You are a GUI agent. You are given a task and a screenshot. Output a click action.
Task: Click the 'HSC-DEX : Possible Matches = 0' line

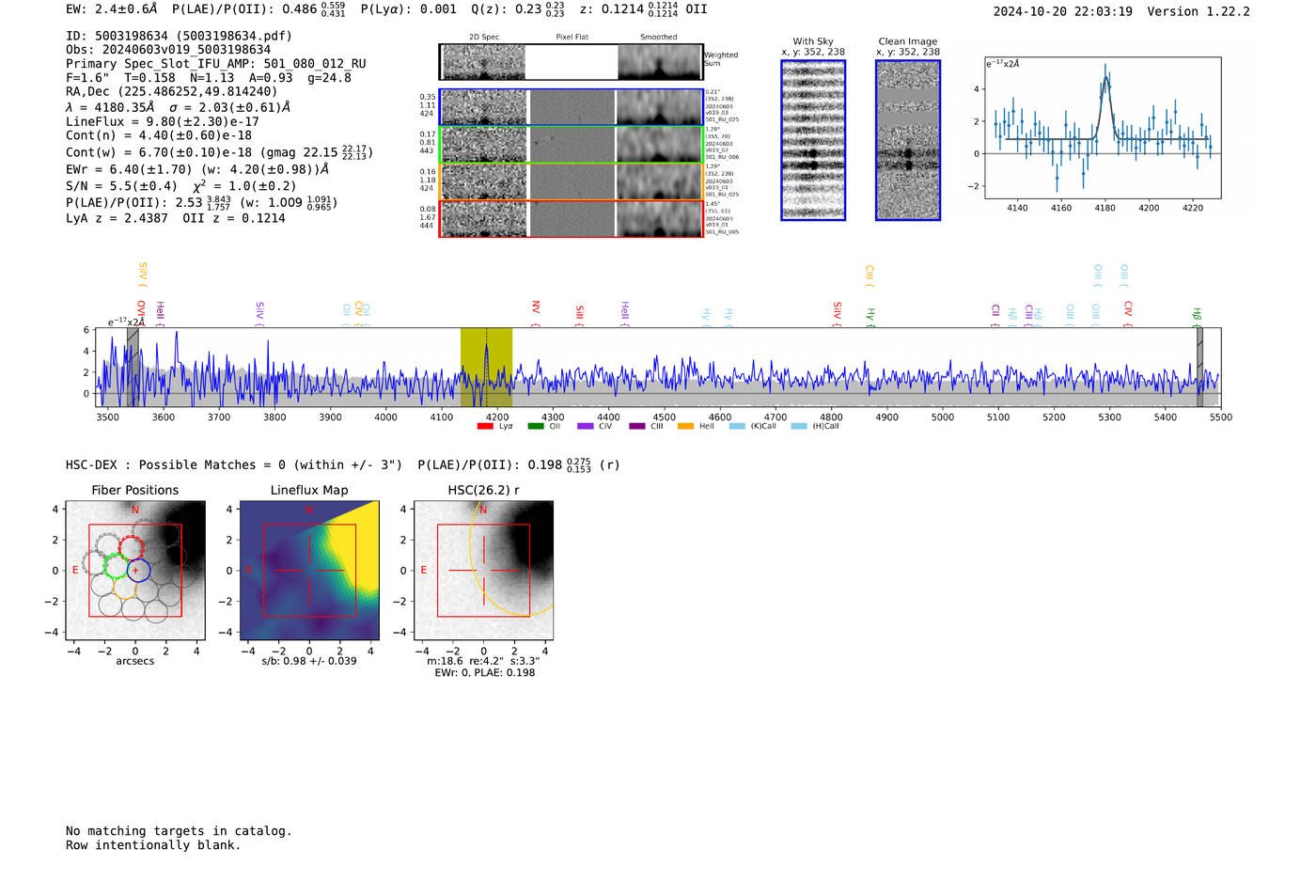tap(234, 465)
